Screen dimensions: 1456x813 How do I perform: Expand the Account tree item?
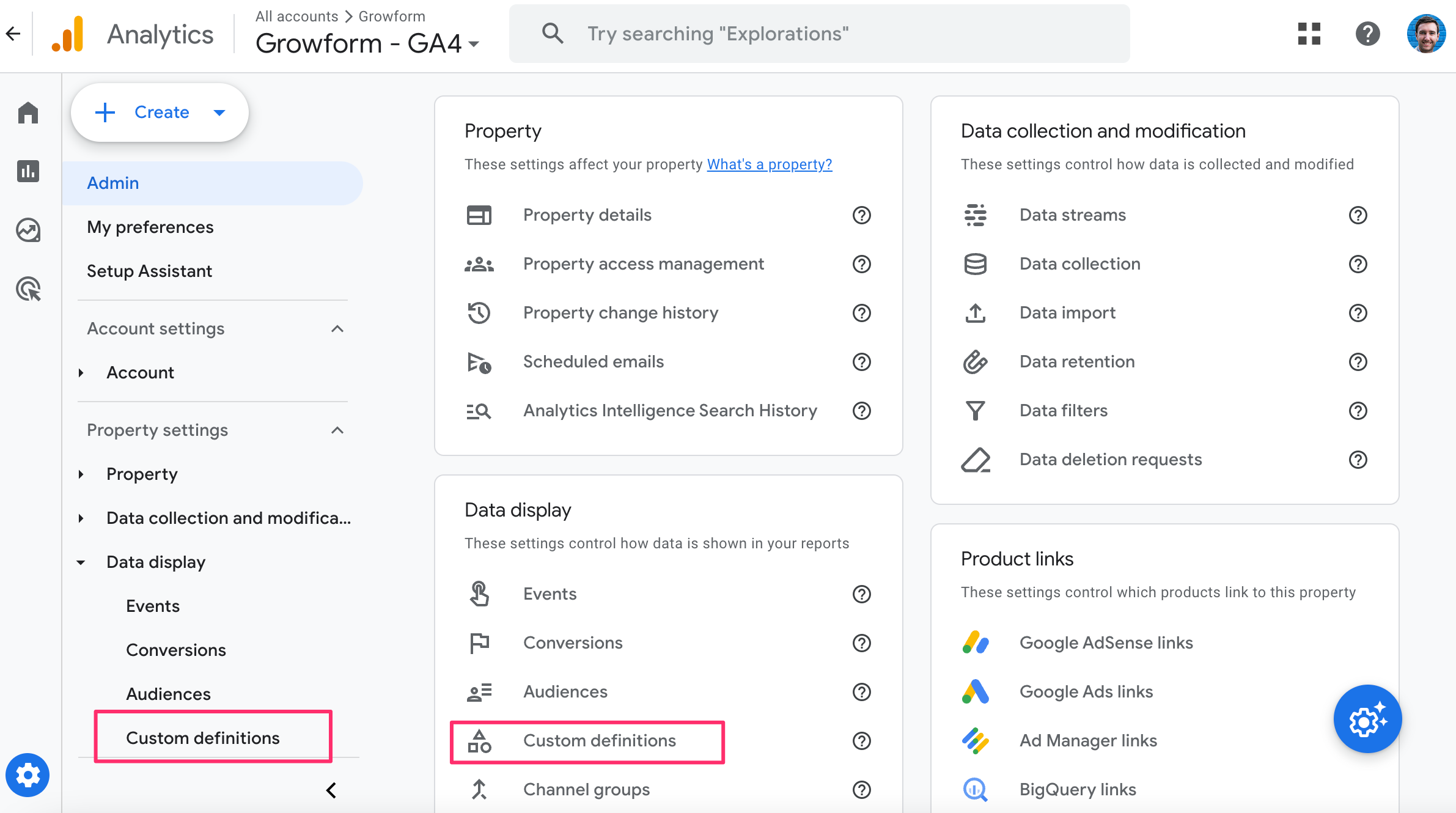pos(81,373)
